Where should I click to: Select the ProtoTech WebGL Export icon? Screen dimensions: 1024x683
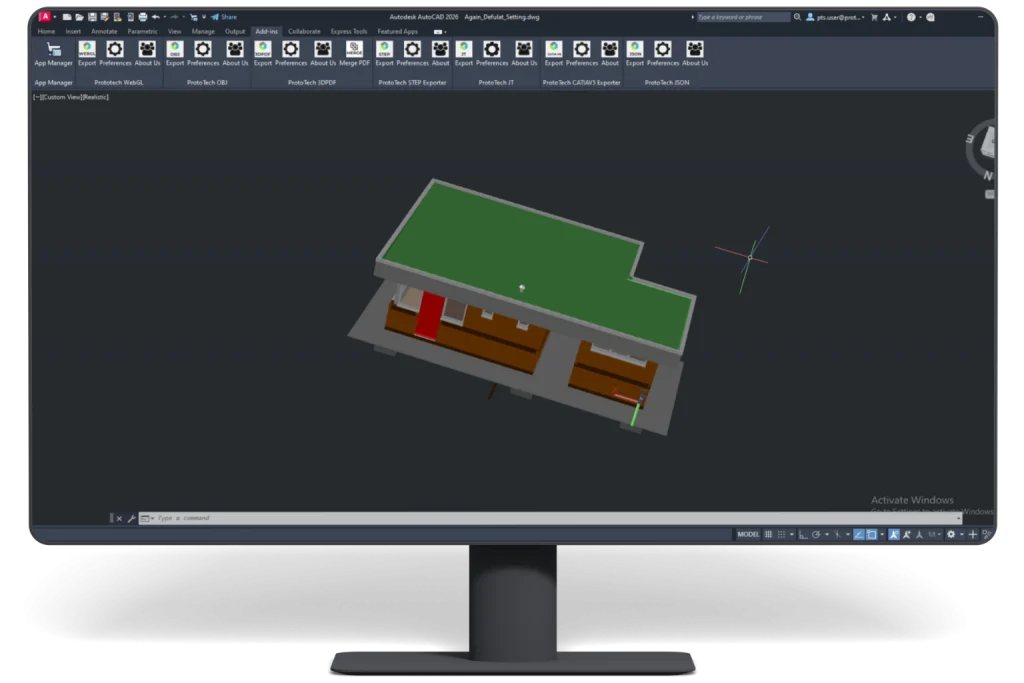(87, 50)
